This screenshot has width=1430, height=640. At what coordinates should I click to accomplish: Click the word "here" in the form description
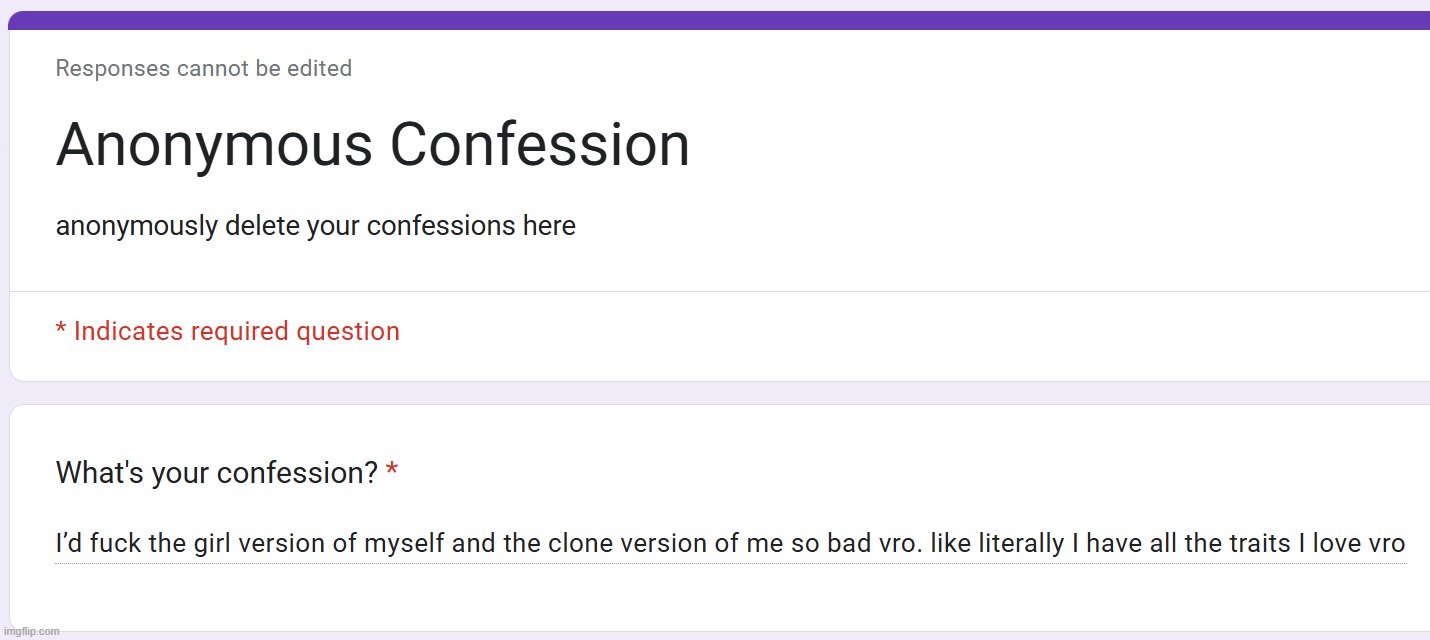549,226
